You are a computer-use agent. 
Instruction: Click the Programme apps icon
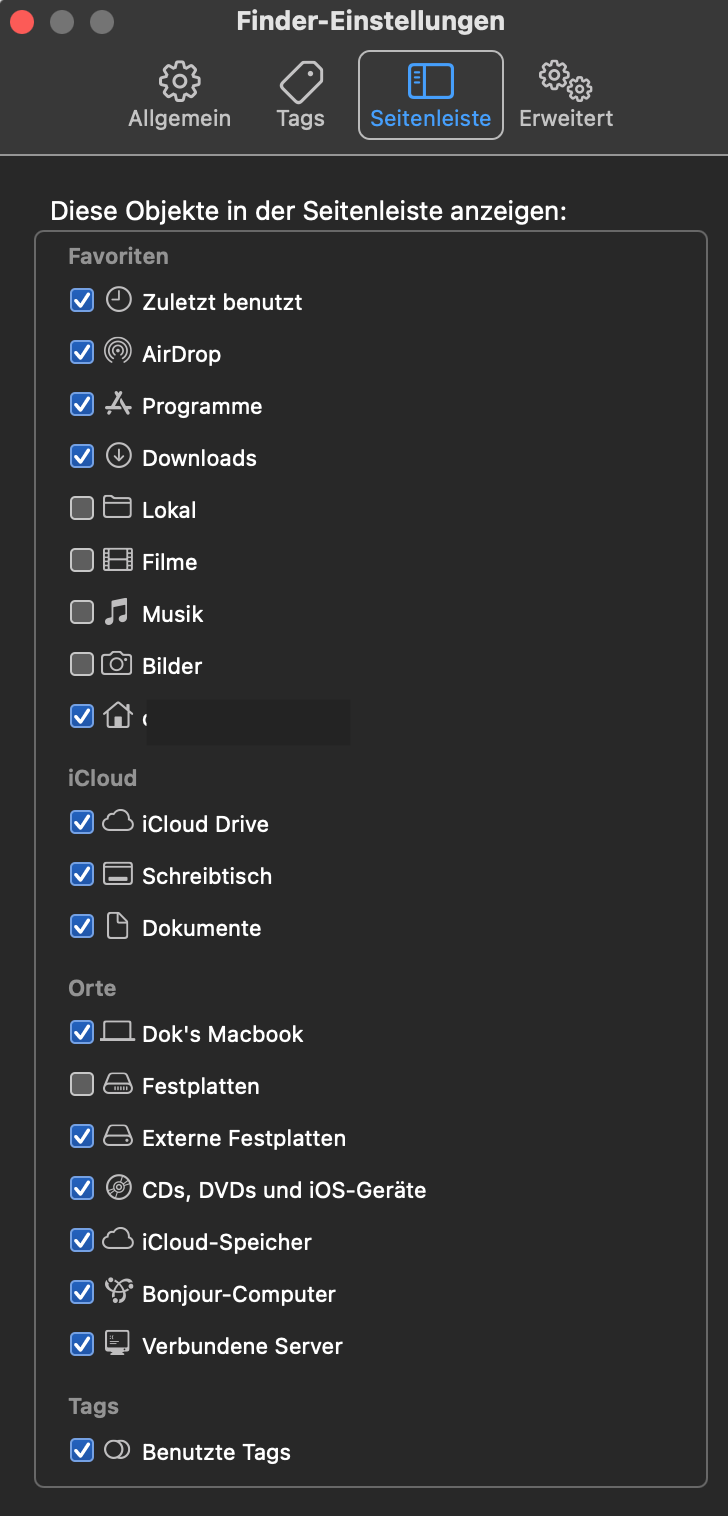pyautogui.click(x=118, y=404)
